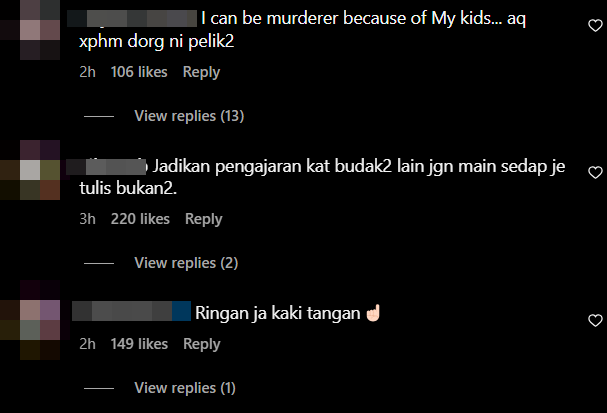Open username of the murderer comment author
The image size is (607, 413).
coord(132,19)
